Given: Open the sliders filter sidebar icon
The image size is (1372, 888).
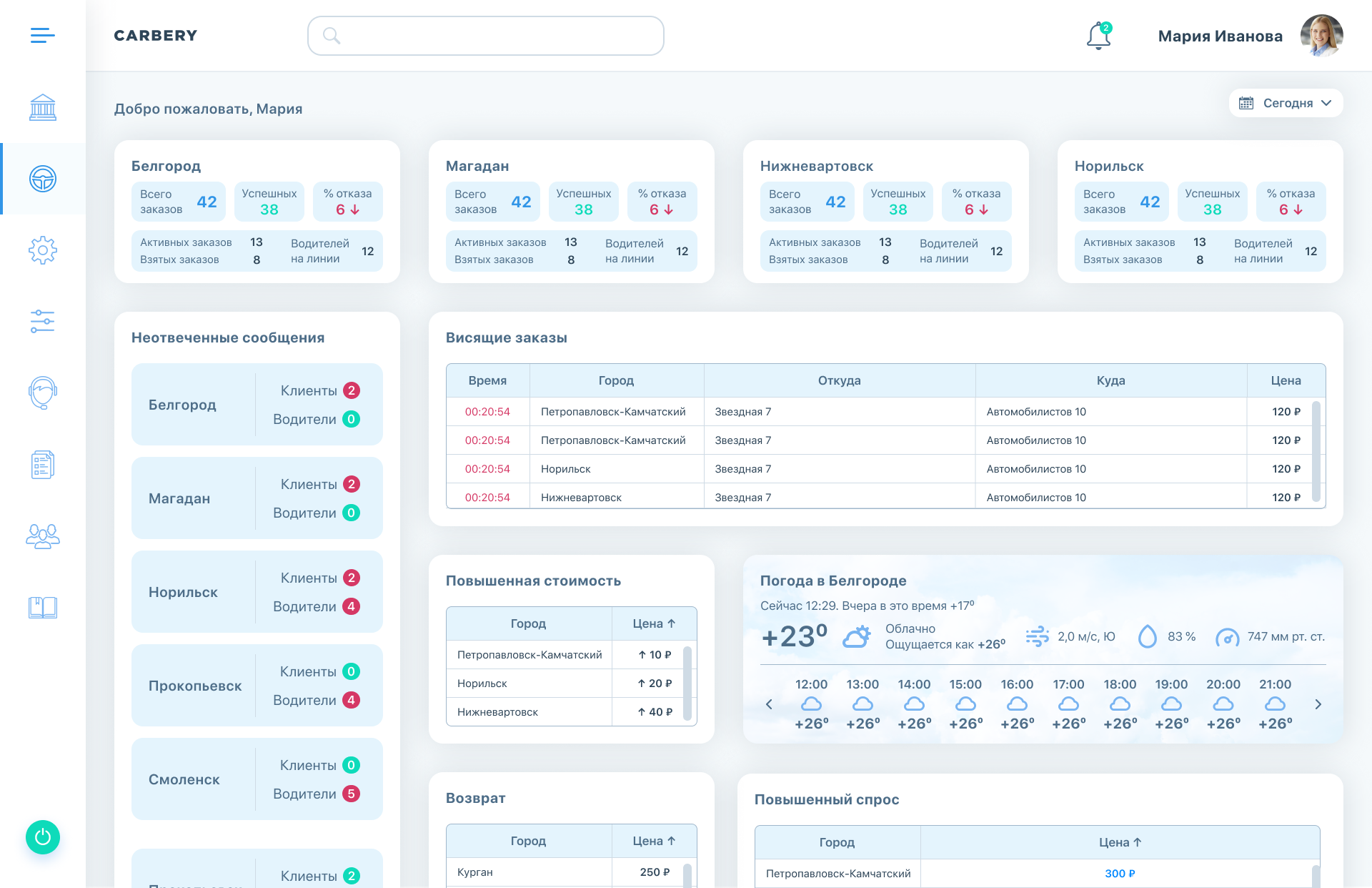Looking at the screenshot, I should click(43, 322).
